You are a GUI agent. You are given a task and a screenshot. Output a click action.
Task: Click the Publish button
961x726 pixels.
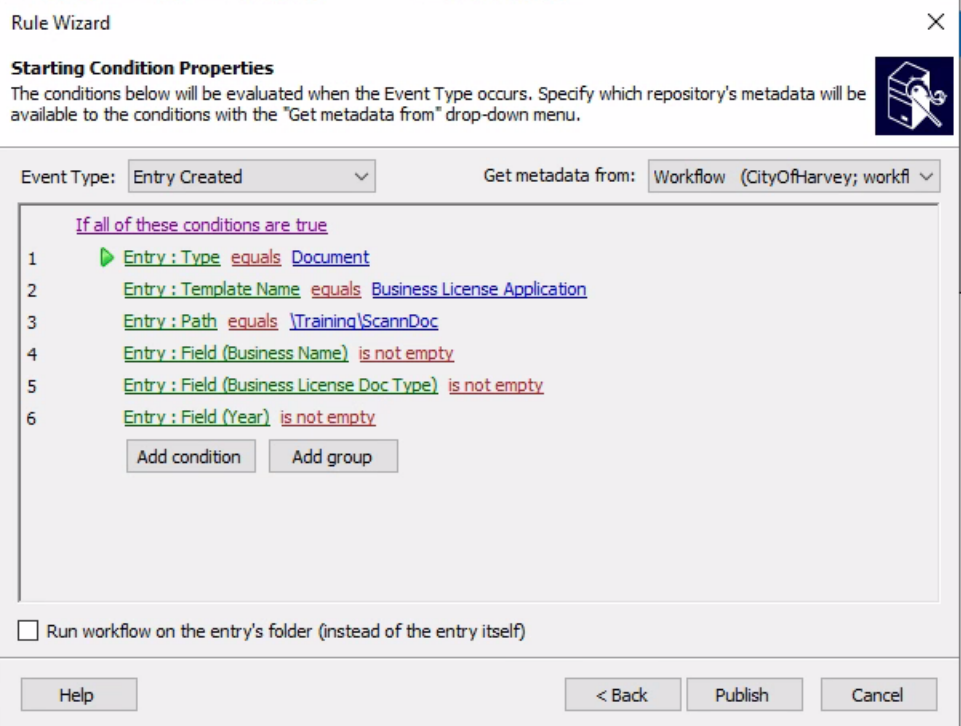742,695
